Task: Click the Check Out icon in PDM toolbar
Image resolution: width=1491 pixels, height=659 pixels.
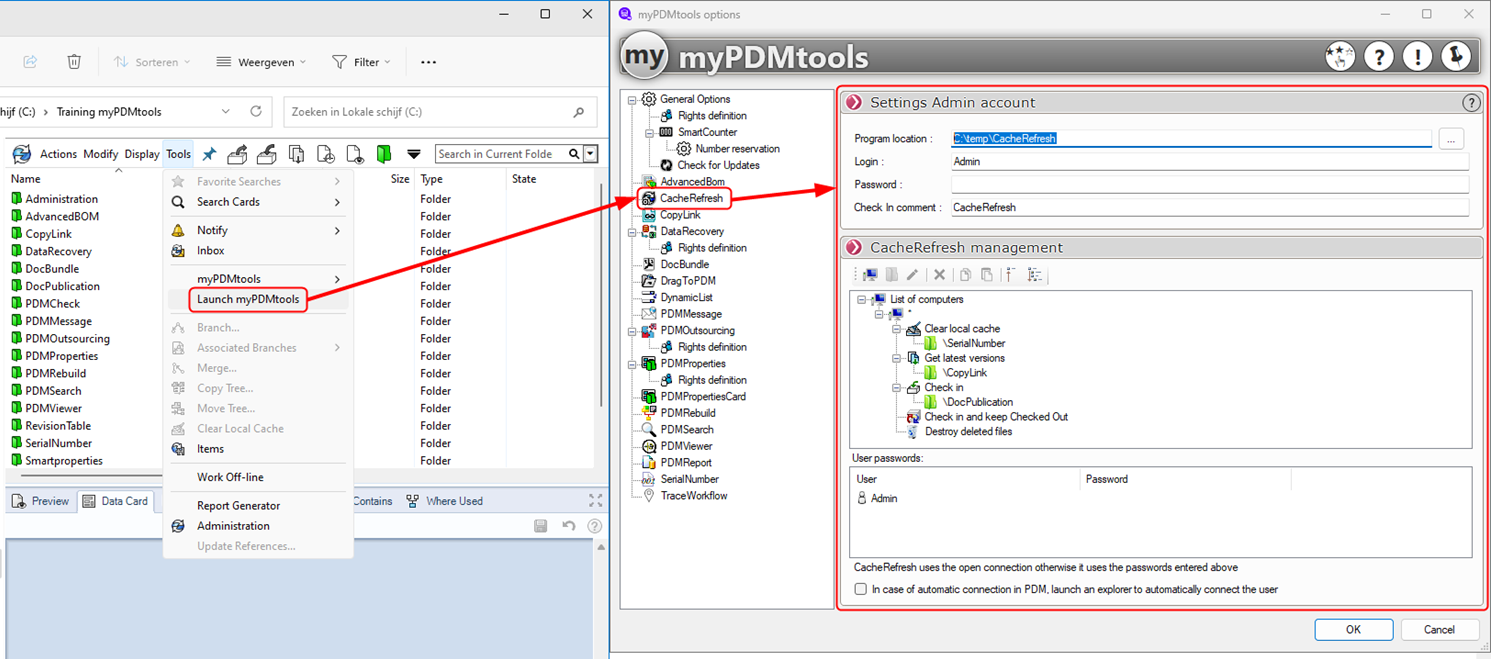Action: click(237, 154)
